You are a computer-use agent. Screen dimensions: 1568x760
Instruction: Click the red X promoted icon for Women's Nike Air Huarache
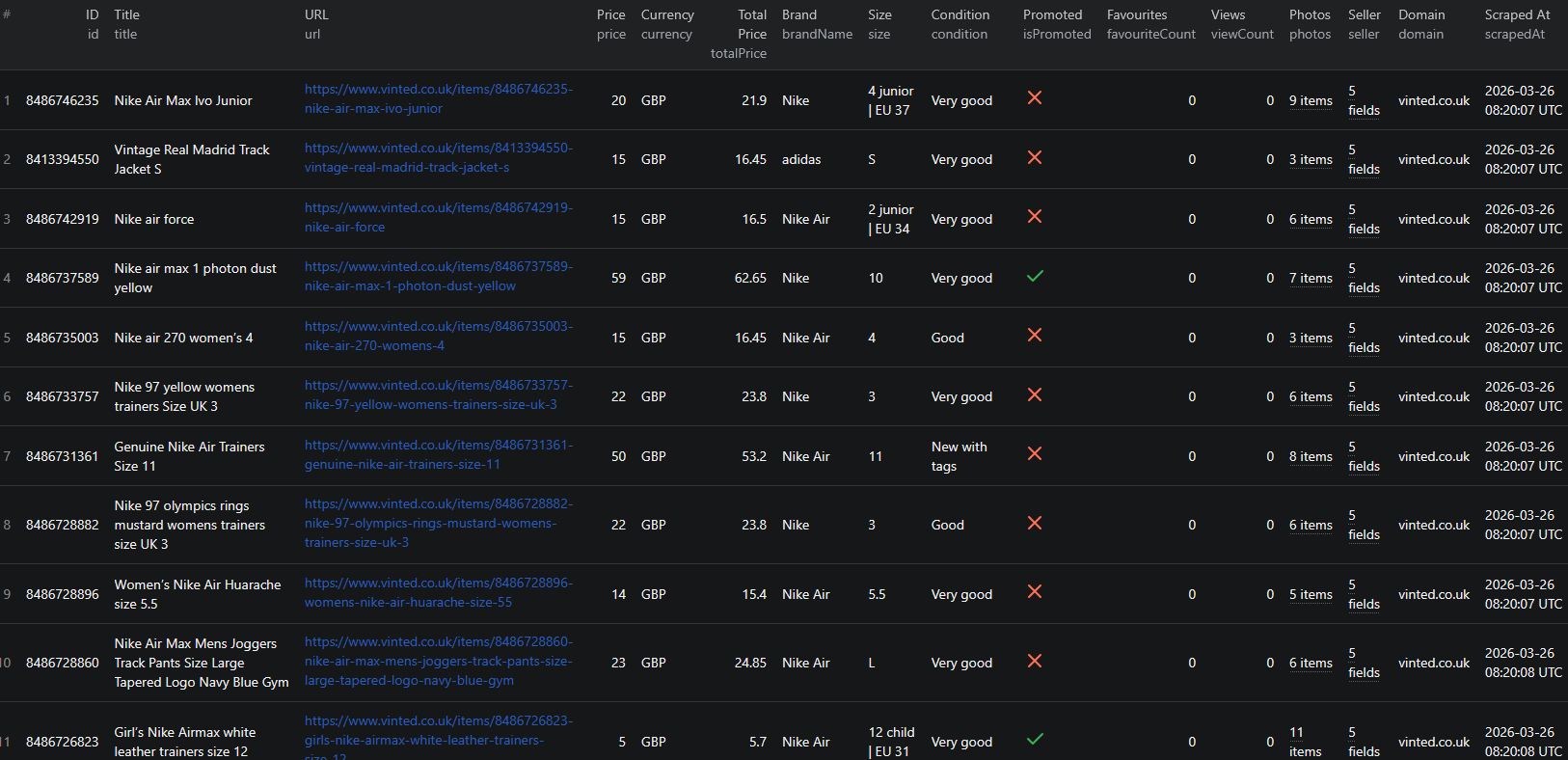[1034, 592]
